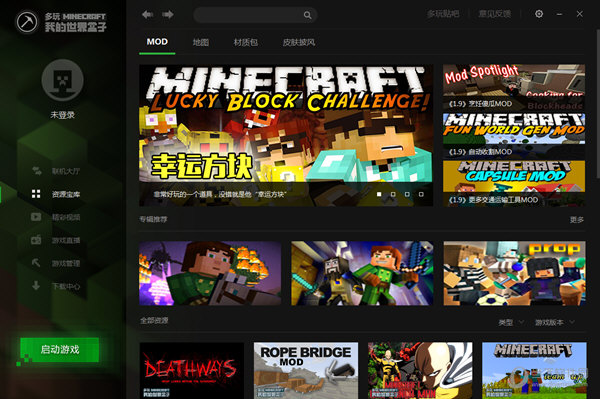The width and height of the screenshot is (600, 399).
Task: Select the third carousel dot
Action: [x=407, y=194]
